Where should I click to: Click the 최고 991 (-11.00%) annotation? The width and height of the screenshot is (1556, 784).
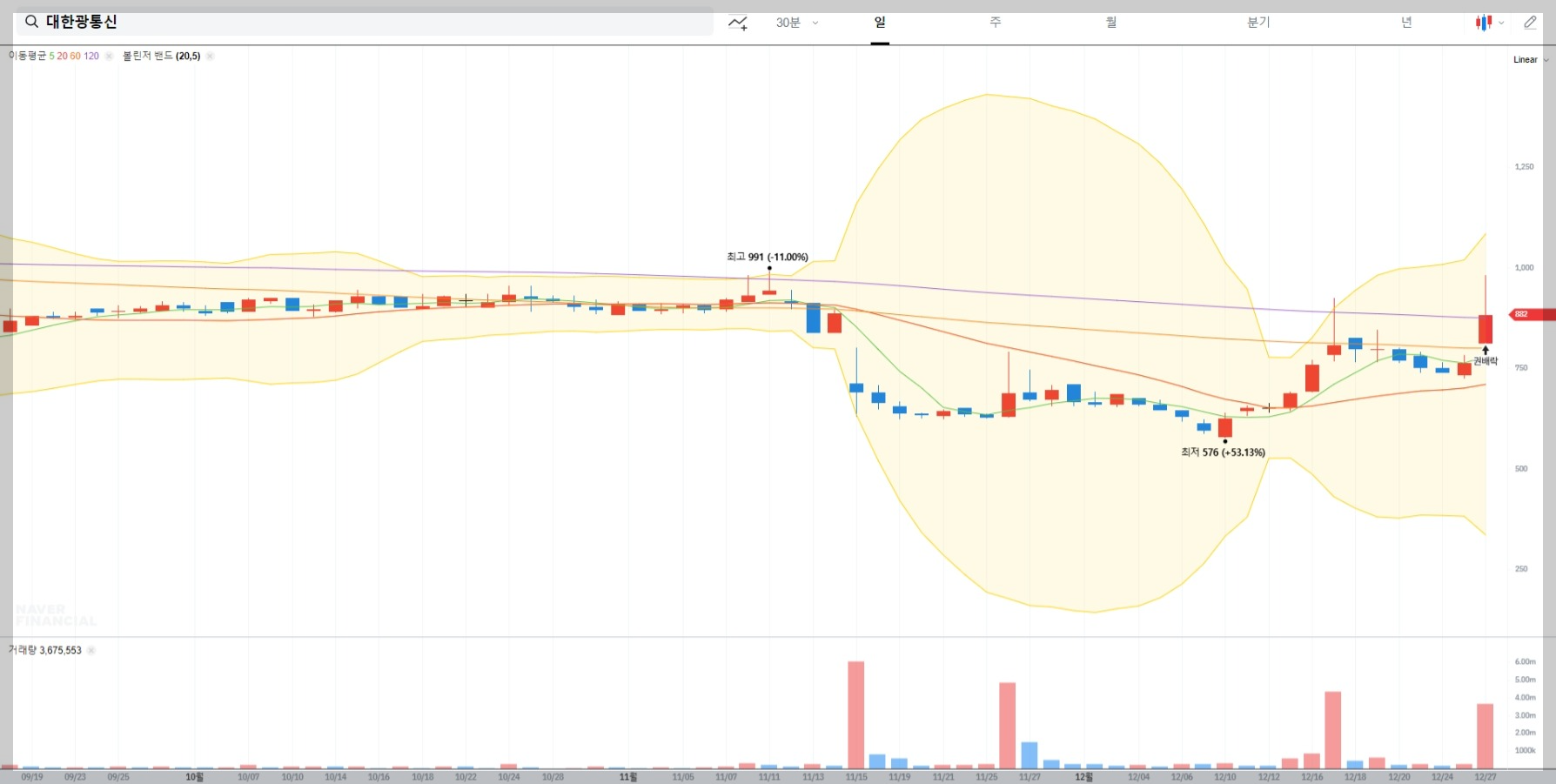pyautogui.click(x=768, y=257)
